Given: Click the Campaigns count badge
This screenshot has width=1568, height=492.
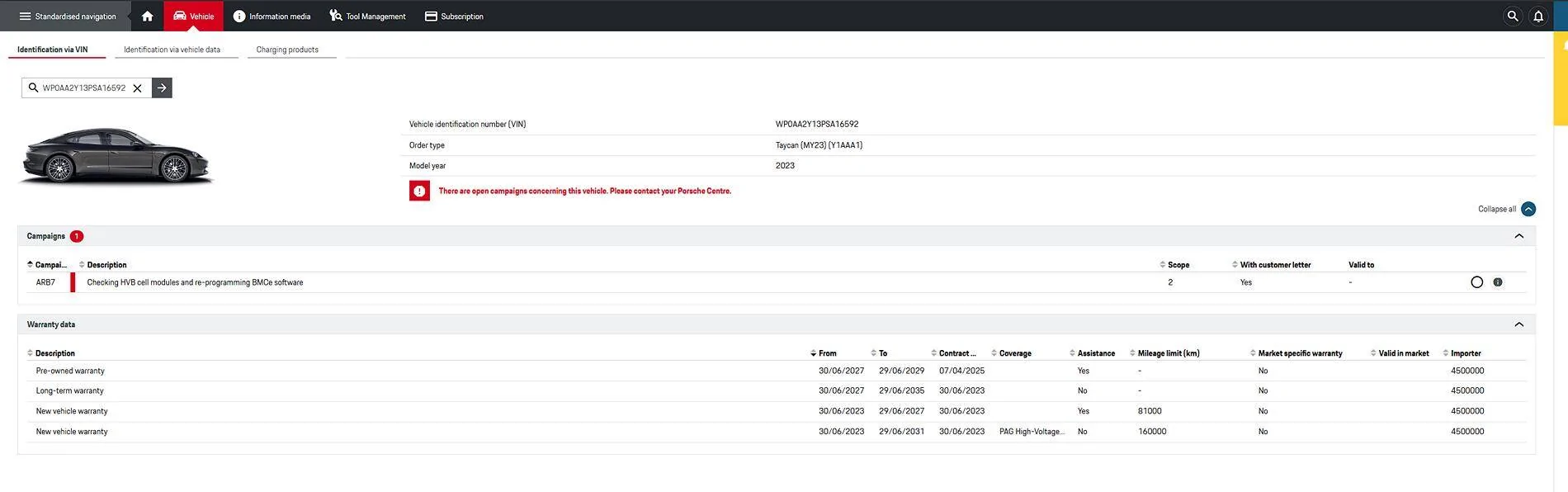Looking at the screenshot, I should [77, 236].
